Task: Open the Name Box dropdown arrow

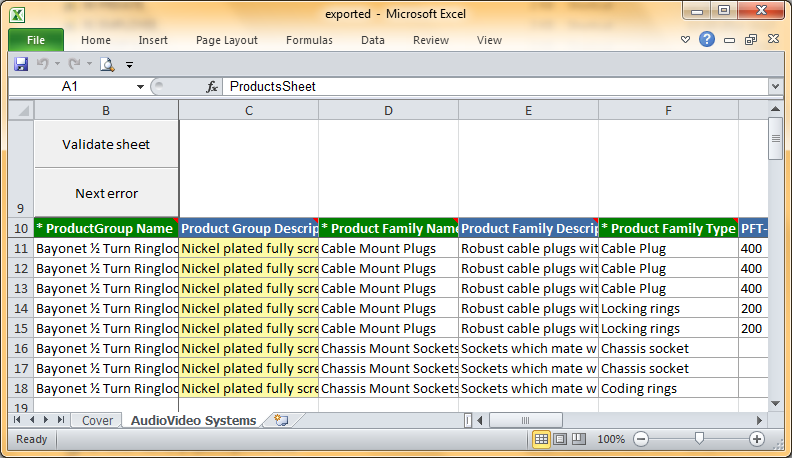Action: click(140, 87)
